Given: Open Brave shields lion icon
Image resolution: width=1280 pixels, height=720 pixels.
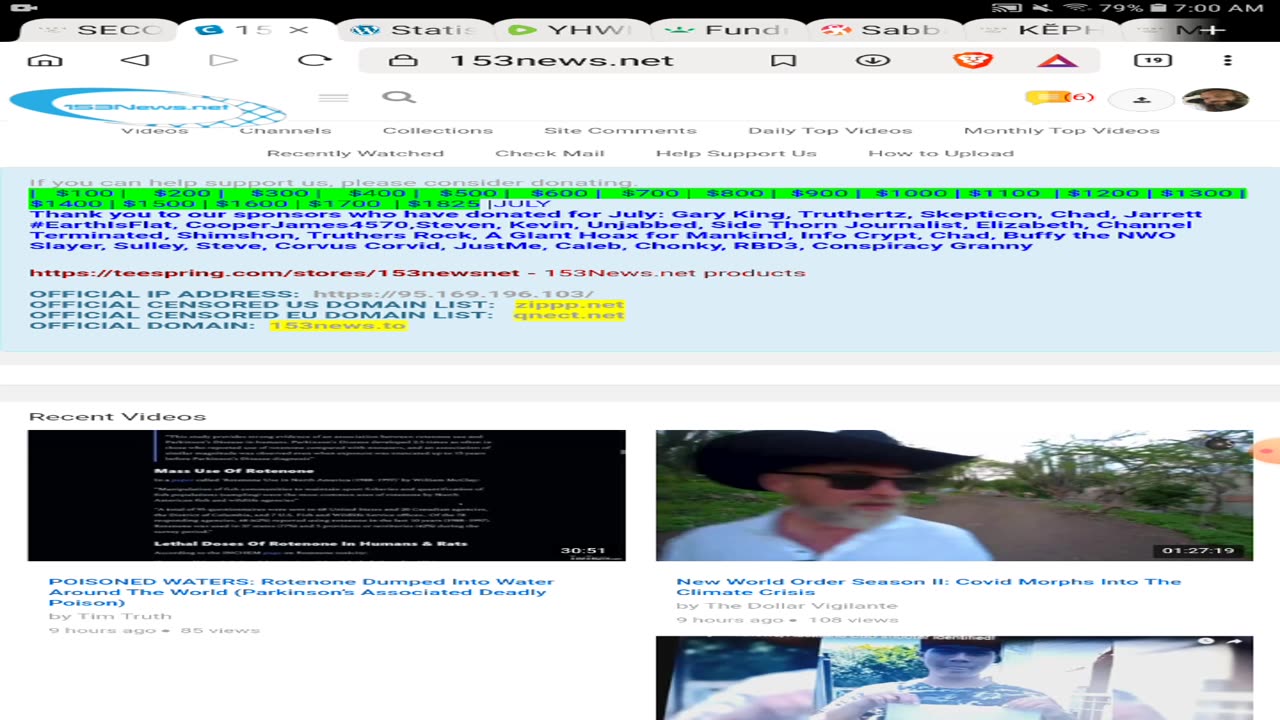Looking at the screenshot, I should 972,60.
